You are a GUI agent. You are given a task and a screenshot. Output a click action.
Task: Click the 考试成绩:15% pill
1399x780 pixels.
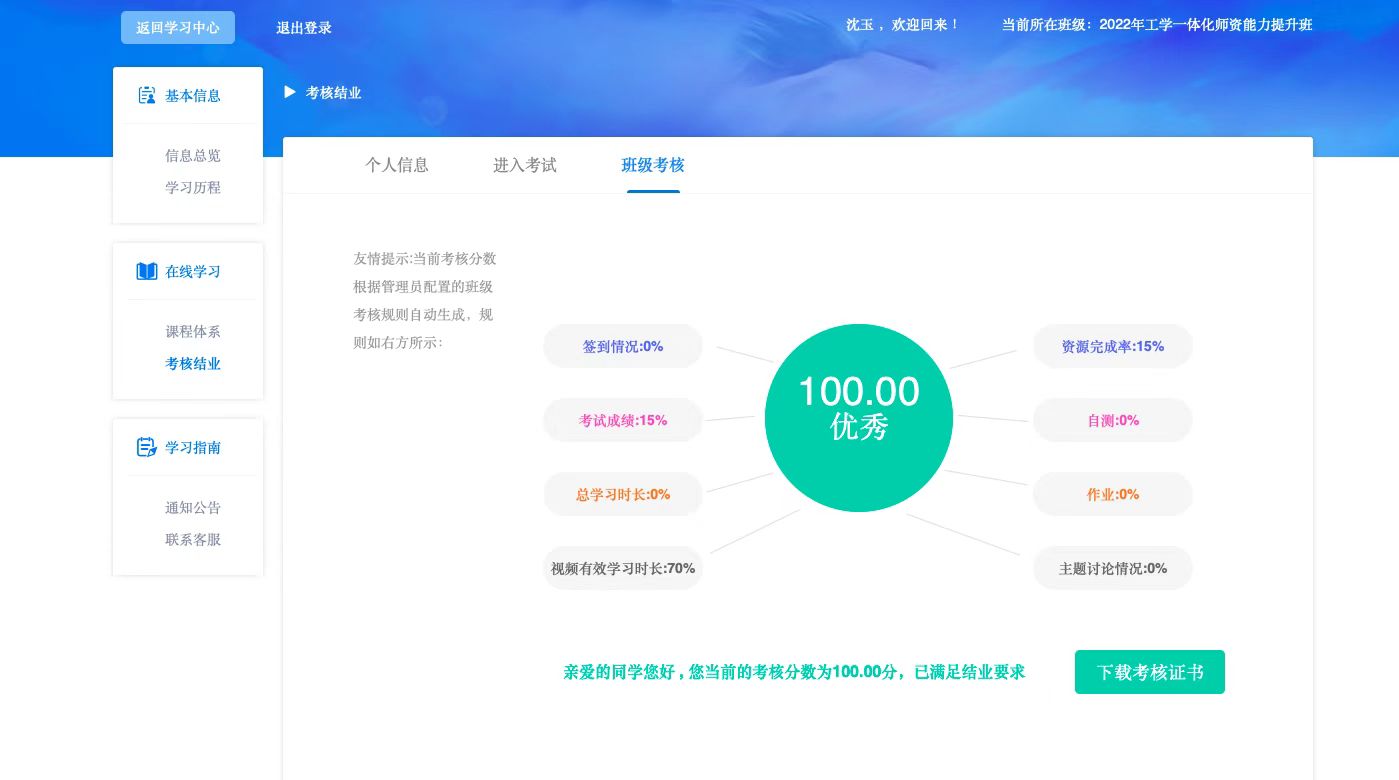pos(623,420)
